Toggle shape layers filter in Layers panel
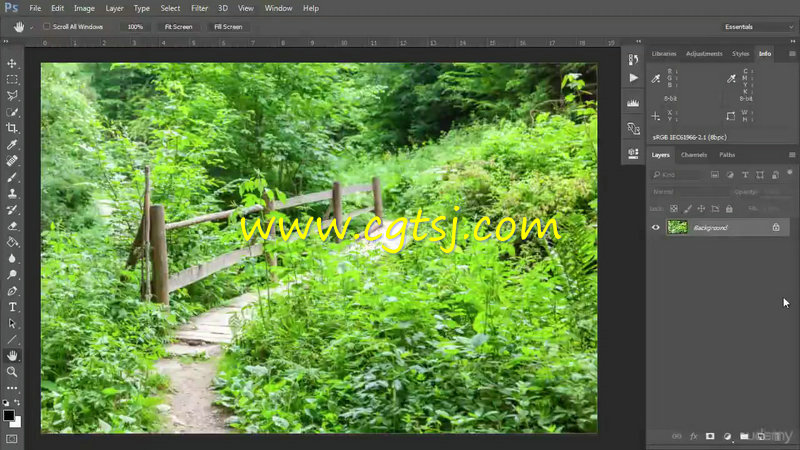 point(760,175)
